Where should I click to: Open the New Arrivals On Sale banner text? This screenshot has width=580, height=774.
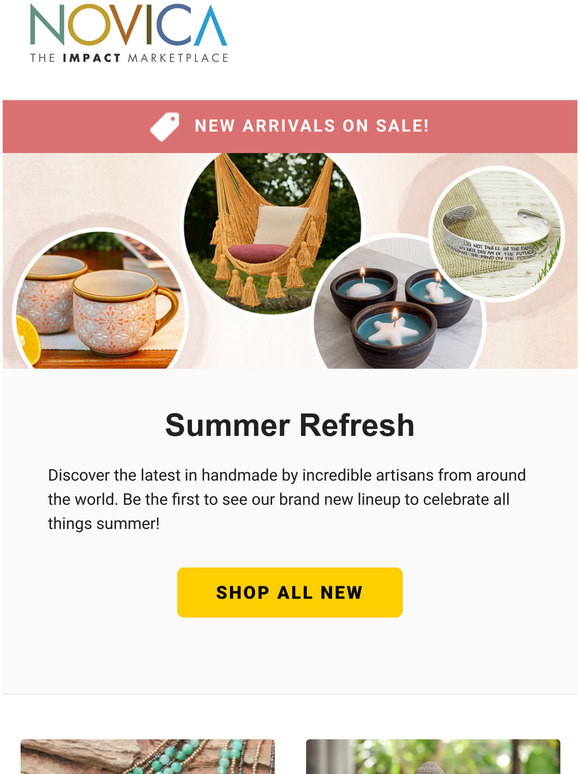click(x=311, y=126)
